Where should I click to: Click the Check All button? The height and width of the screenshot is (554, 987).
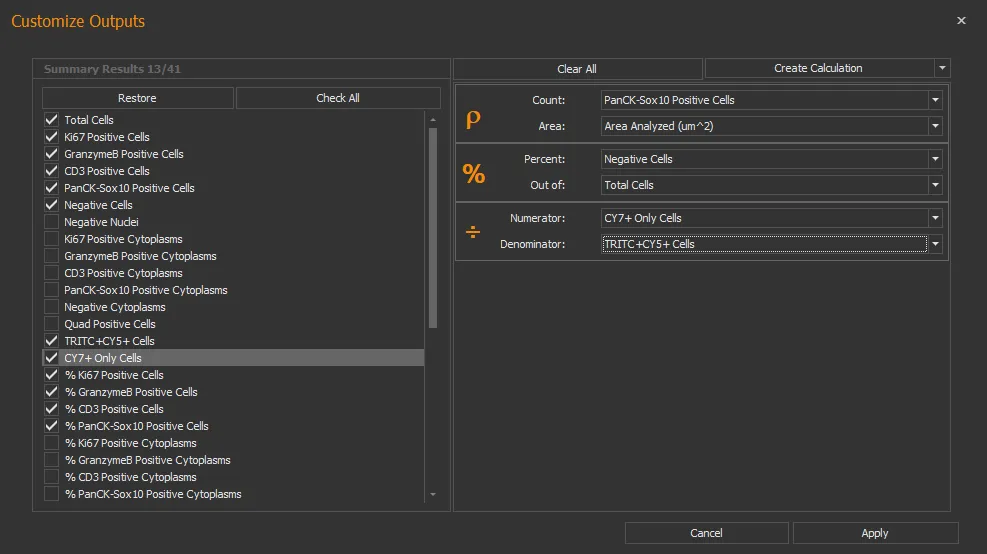click(338, 98)
